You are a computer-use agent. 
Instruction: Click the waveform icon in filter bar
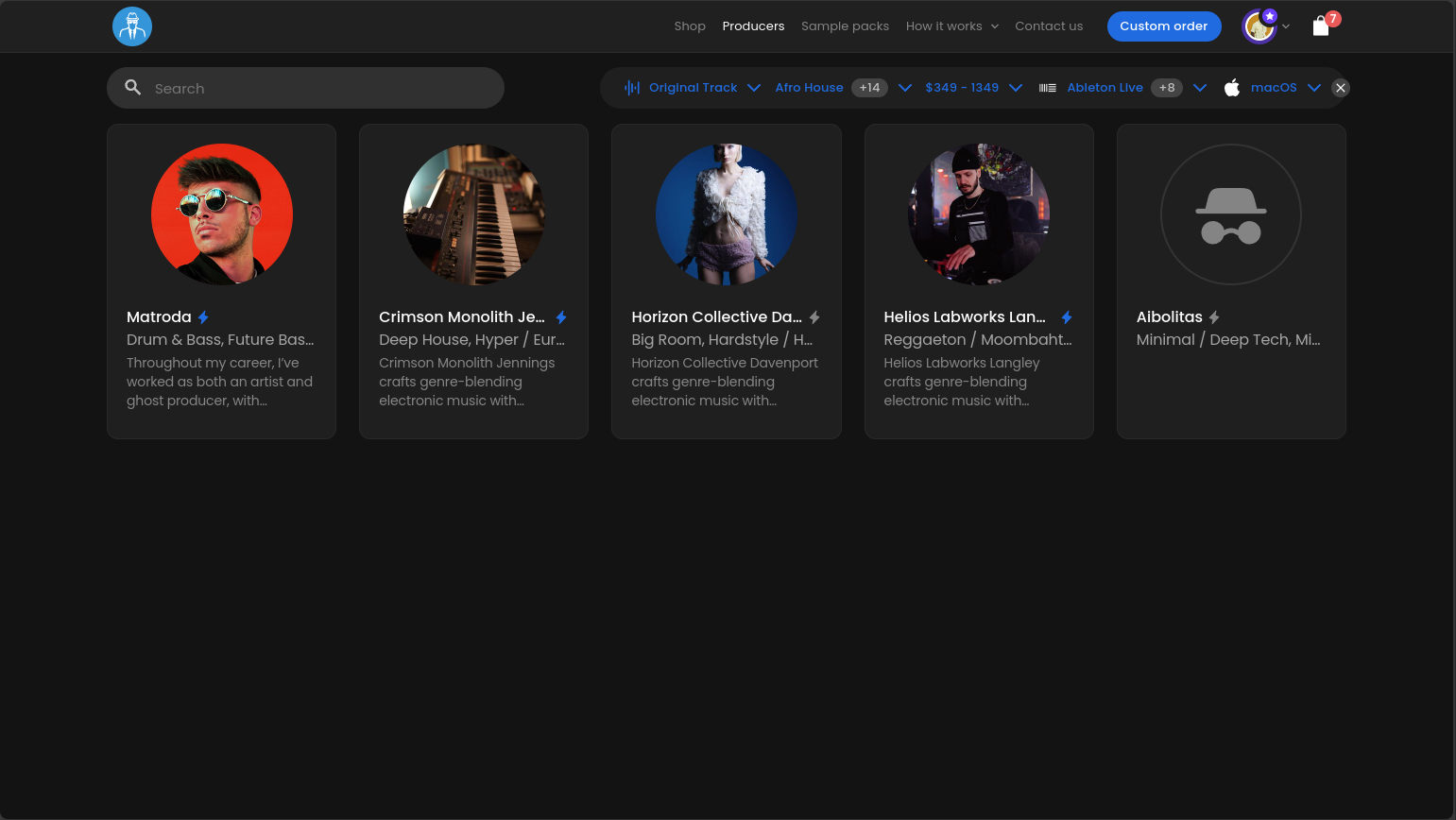point(632,88)
